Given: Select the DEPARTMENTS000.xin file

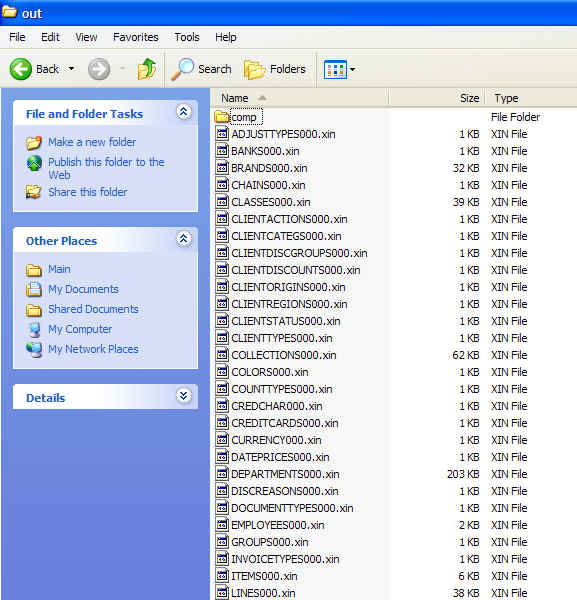Looking at the screenshot, I should point(285,474).
